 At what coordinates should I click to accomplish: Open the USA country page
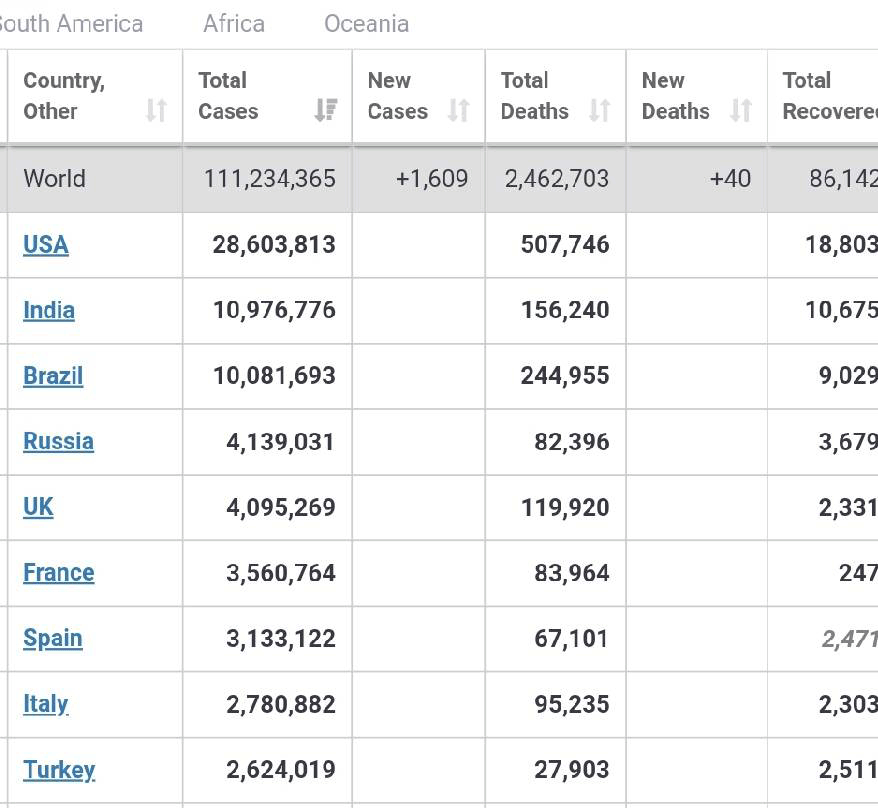pos(46,245)
